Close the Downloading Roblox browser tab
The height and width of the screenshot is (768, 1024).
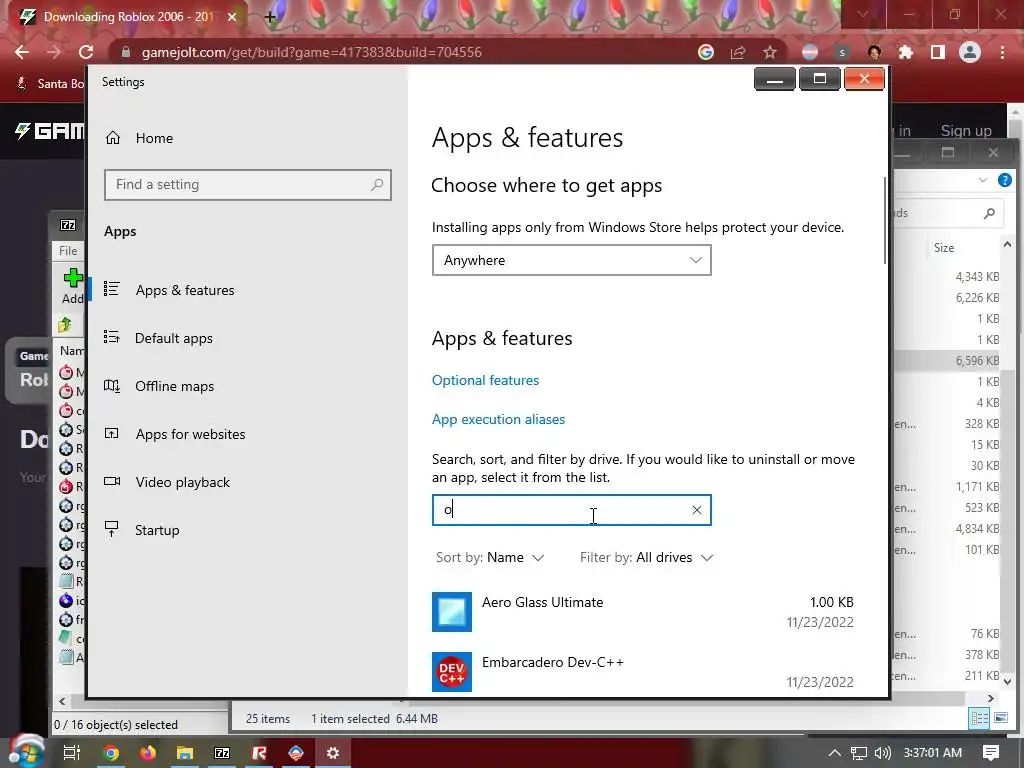pyautogui.click(x=232, y=17)
